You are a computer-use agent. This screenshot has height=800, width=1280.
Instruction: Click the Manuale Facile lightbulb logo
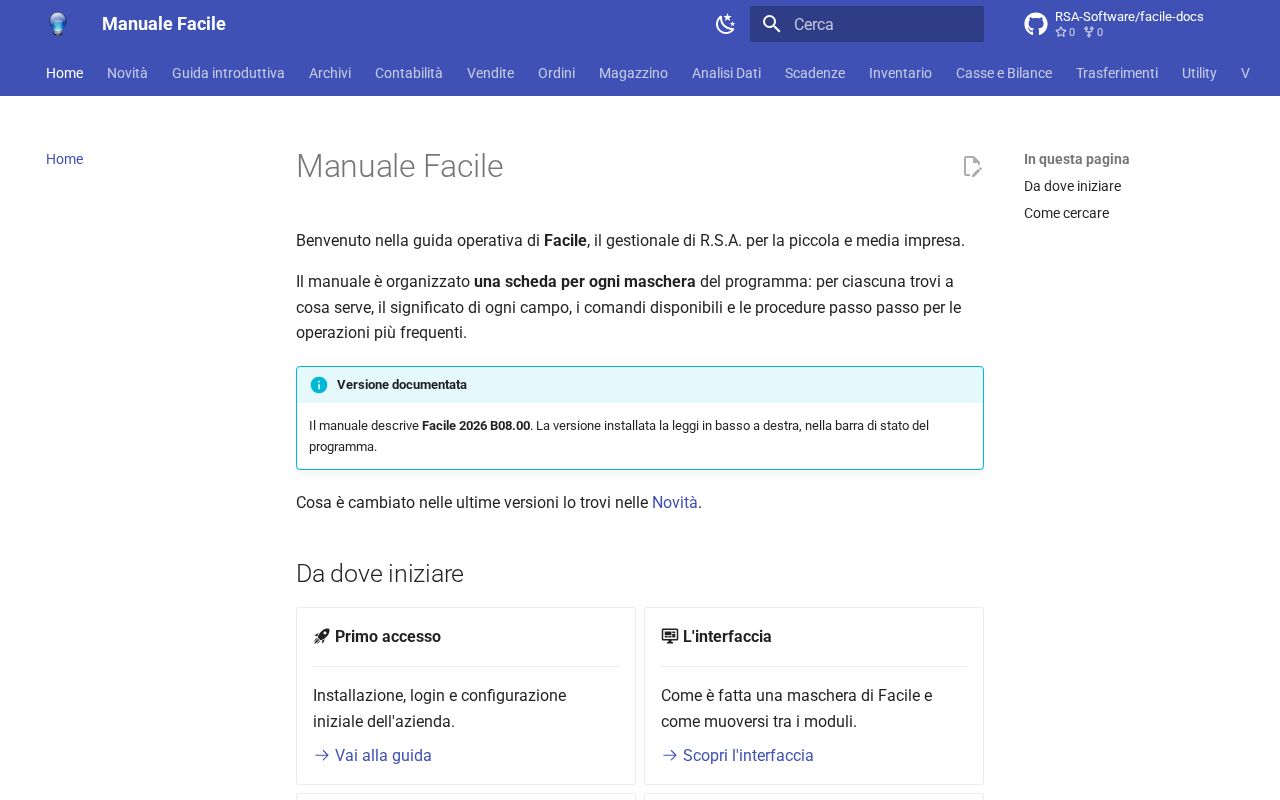click(58, 24)
